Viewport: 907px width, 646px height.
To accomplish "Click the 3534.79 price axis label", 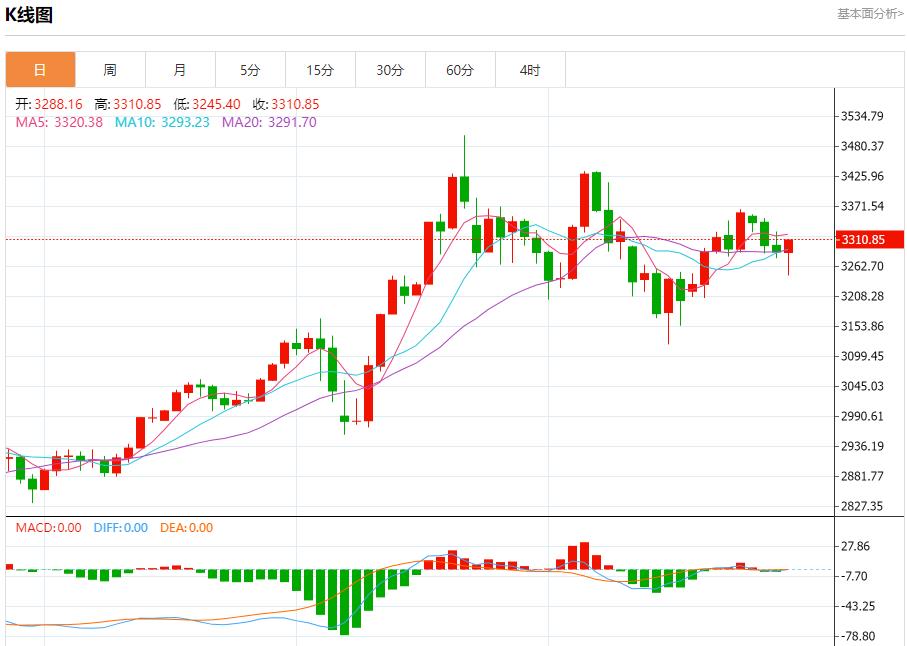I will point(862,116).
